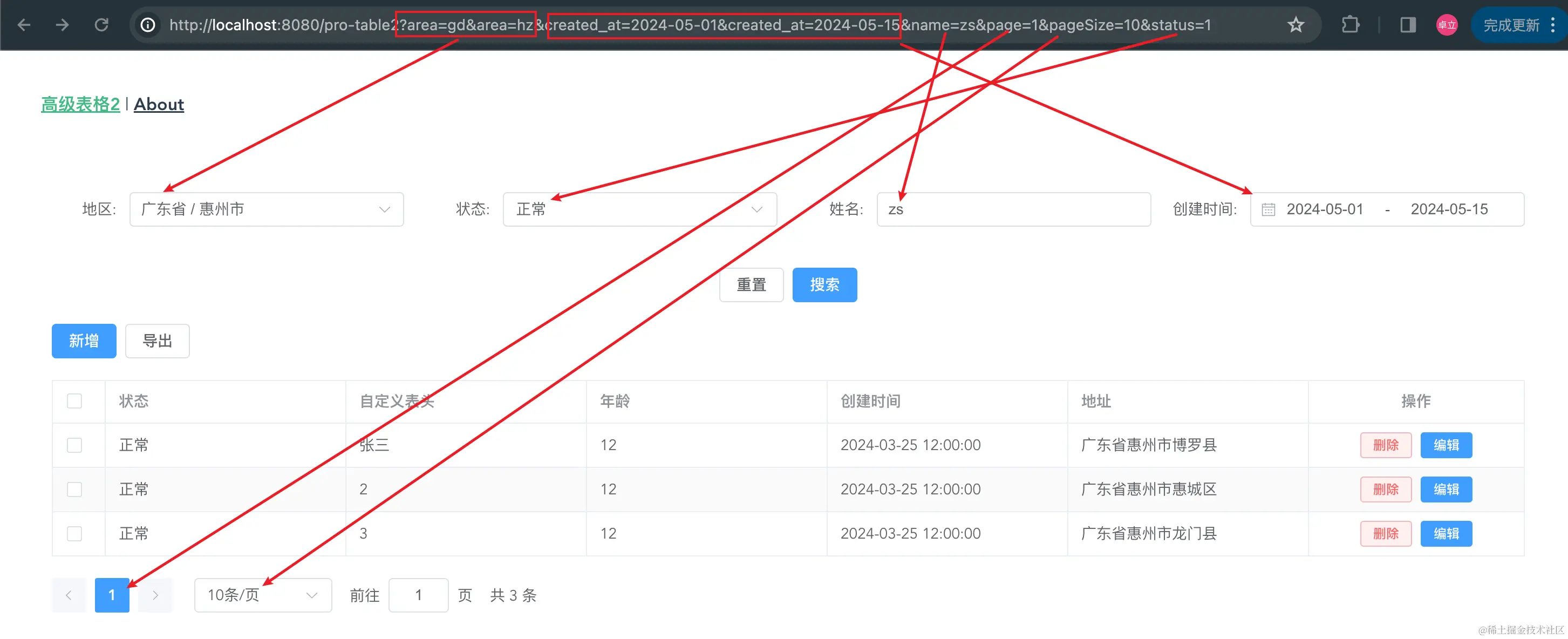The height and width of the screenshot is (639, 1568).
Task: Open the red profile avatar
Action: [1447, 25]
